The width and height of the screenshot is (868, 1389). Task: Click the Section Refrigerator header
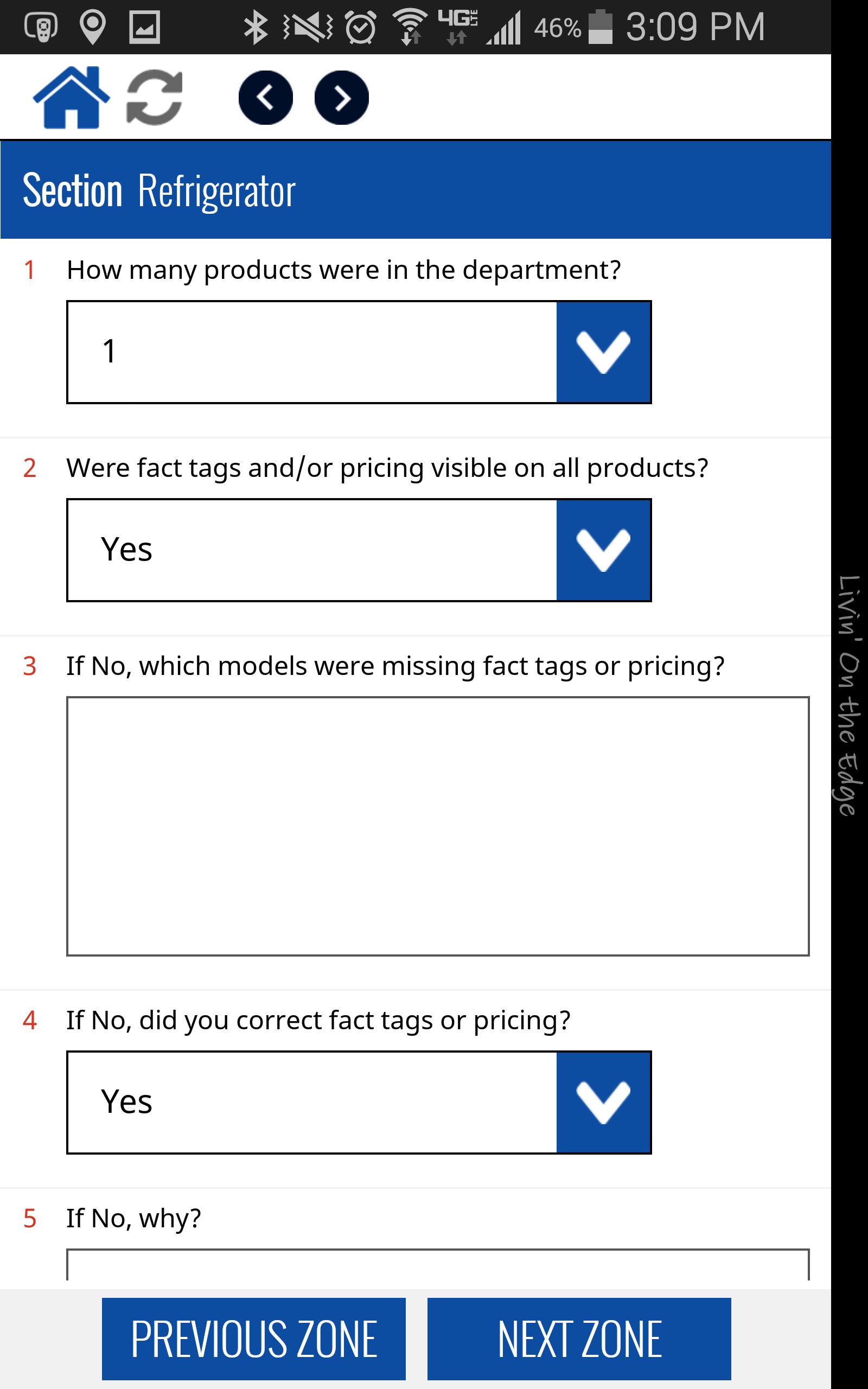tap(158, 189)
